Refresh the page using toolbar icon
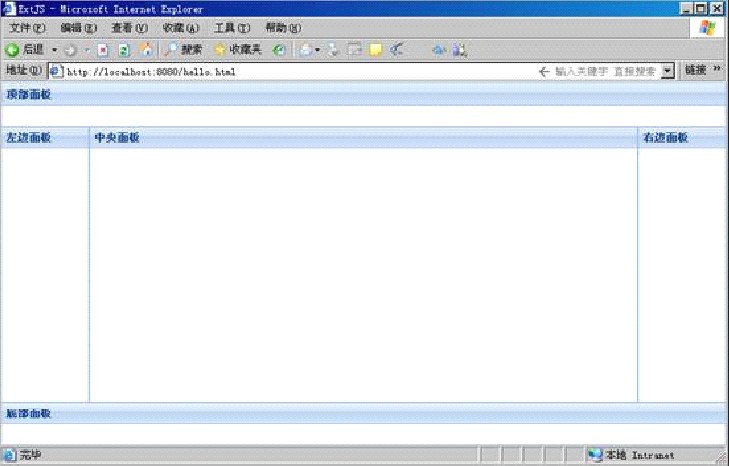This screenshot has height=466, width=729. tap(124, 49)
